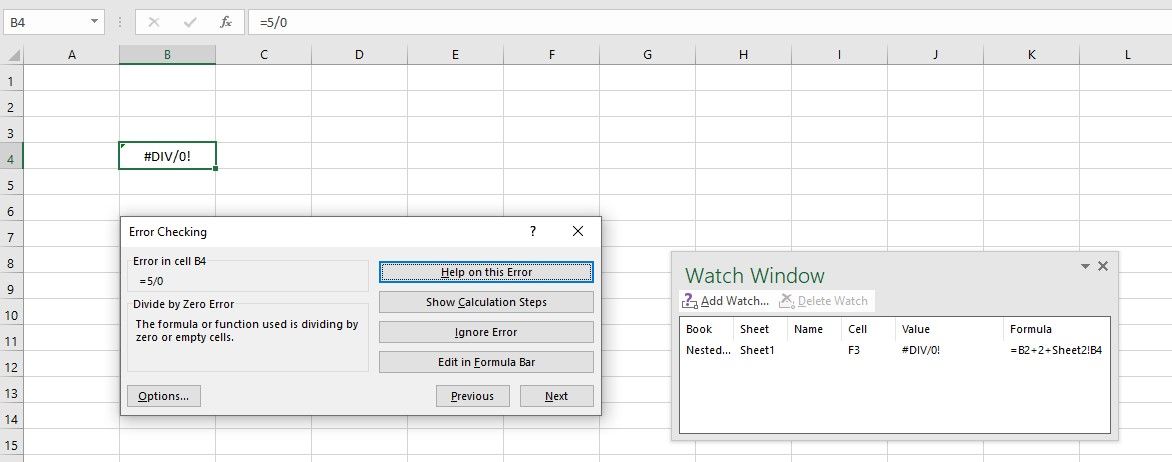The height and width of the screenshot is (462, 1172).
Task: Select column A header
Action: [x=72, y=55]
